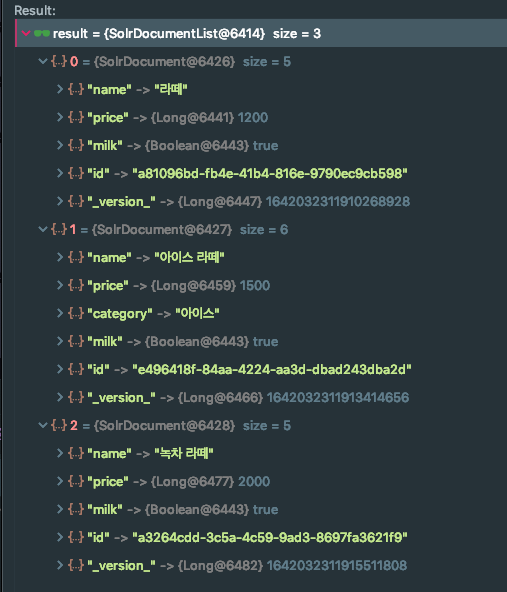This screenshot has height=592, width=507.
Task: Collapse document 0 SolrDocument@6426 node
Action: tap(43, 61)
